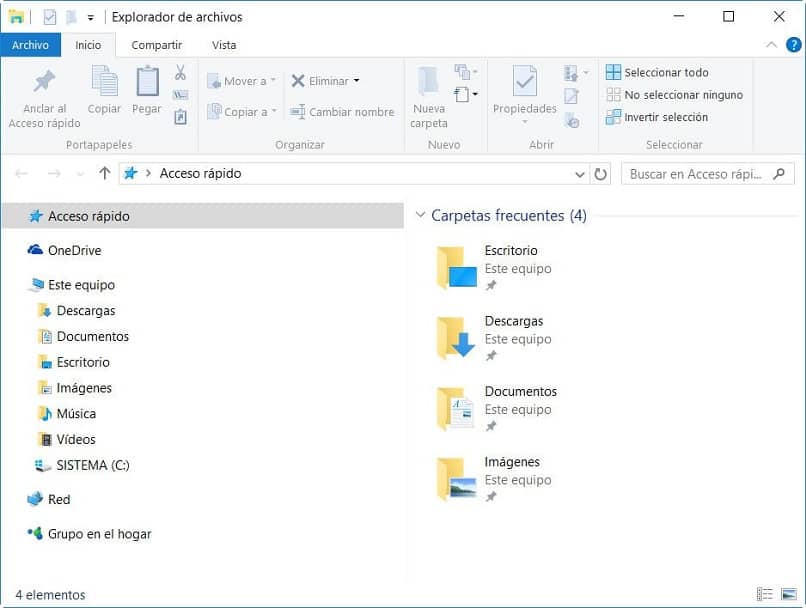Click in the Buscar en Acceso rápido field
Image resolution: width=806 pixels, height=608 pixels.
tap(708, 174)
